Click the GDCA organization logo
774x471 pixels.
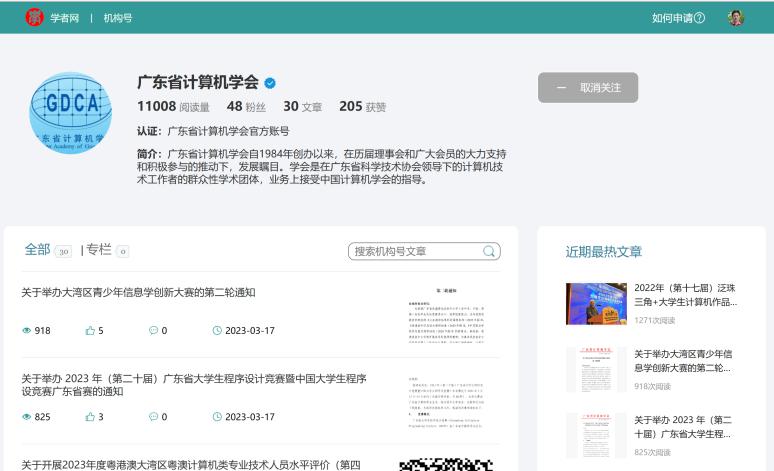(x=71, y=113)
